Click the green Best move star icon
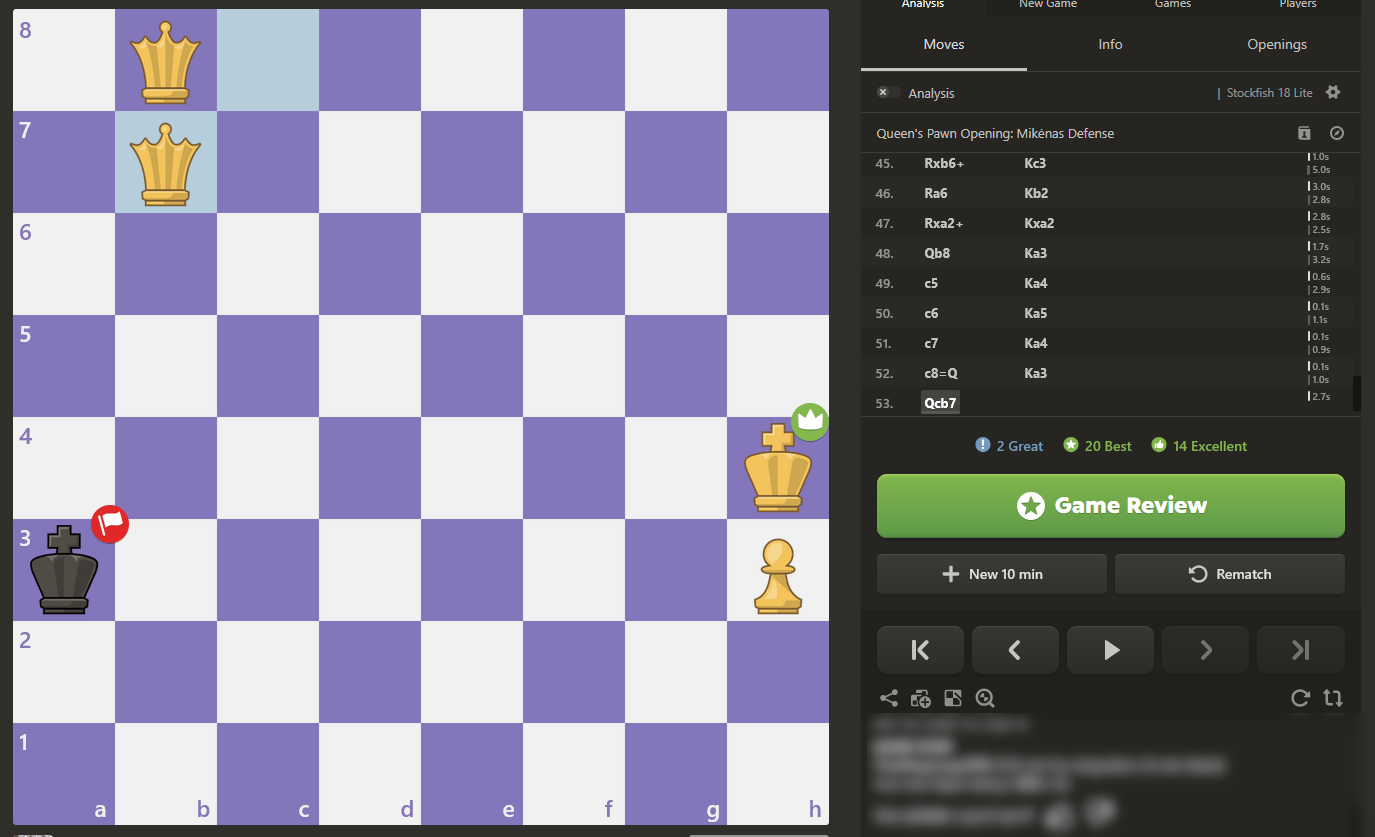This screenshot has width=1375, height=837. point(1071,446)
